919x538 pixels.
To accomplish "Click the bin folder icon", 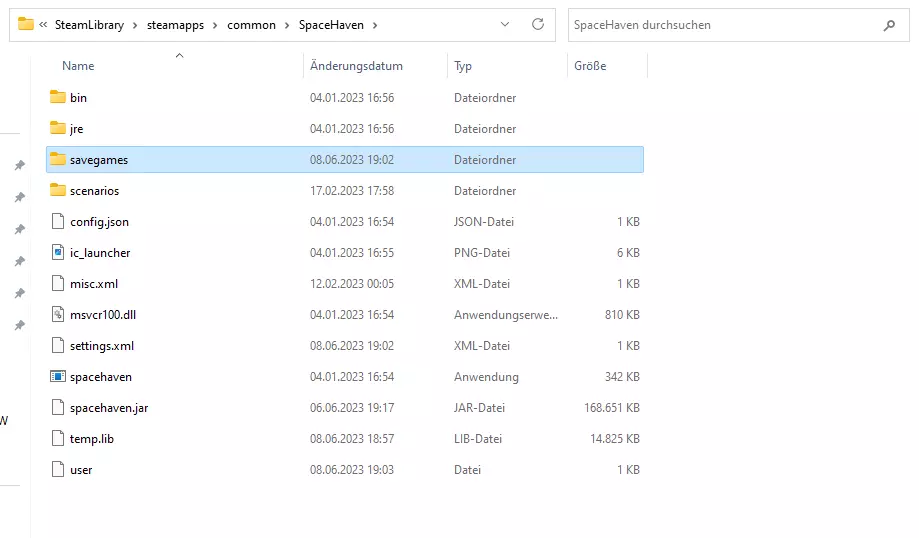I will 57,97.
